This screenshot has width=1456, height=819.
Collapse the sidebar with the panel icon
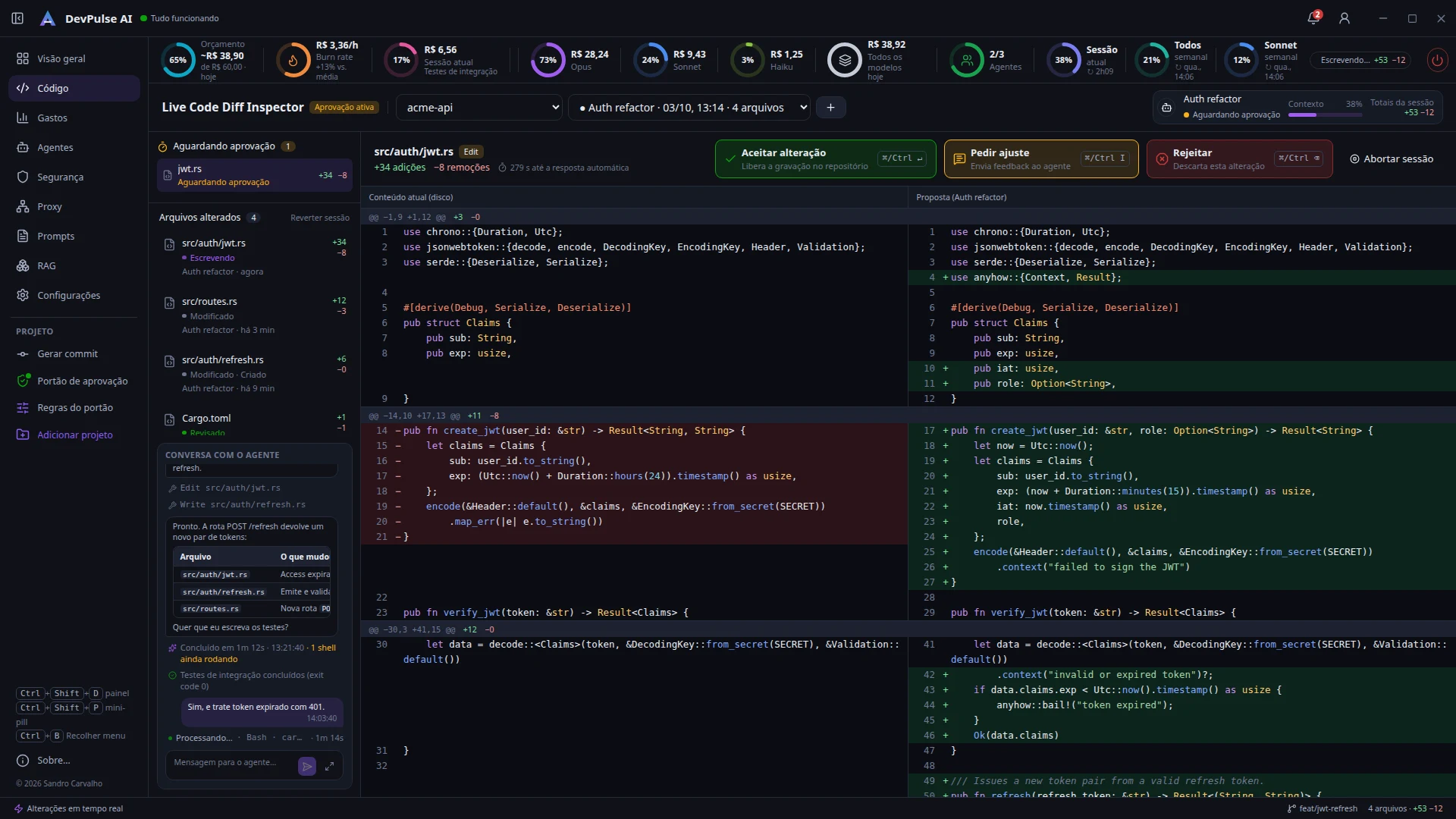coord(17,18)
